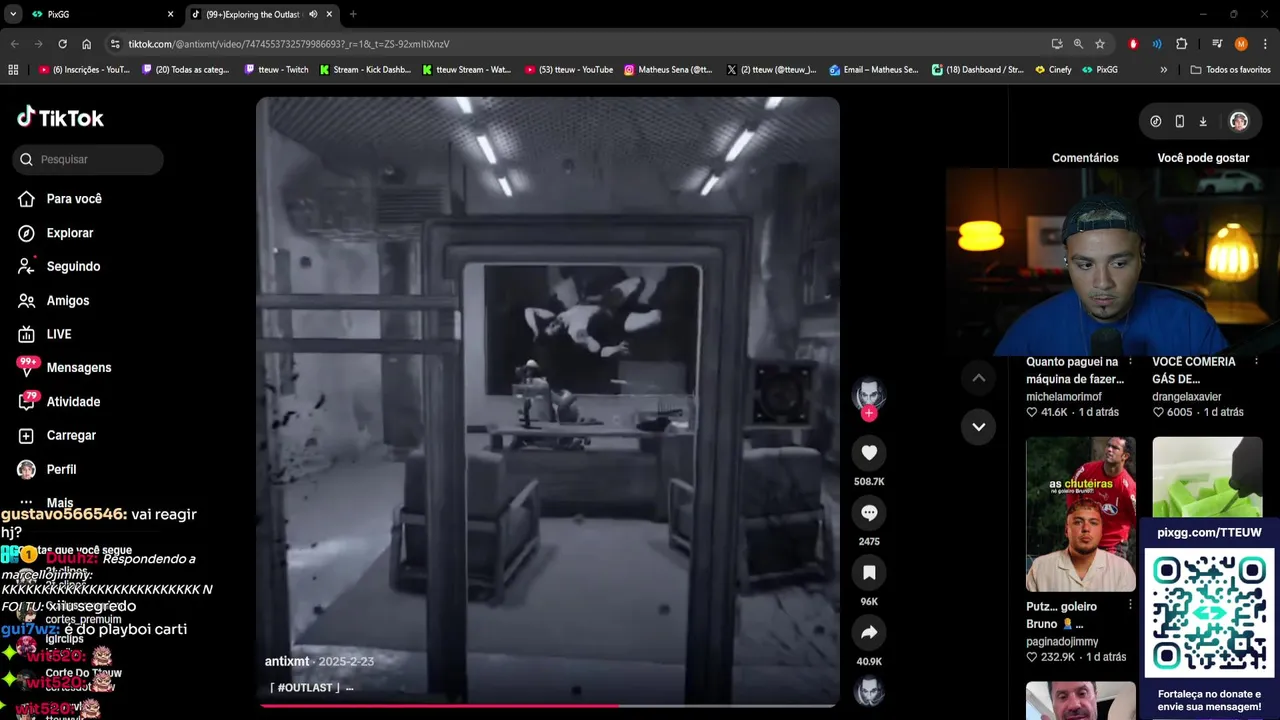Click the antixmt username in the caption

tap(286, 661)
